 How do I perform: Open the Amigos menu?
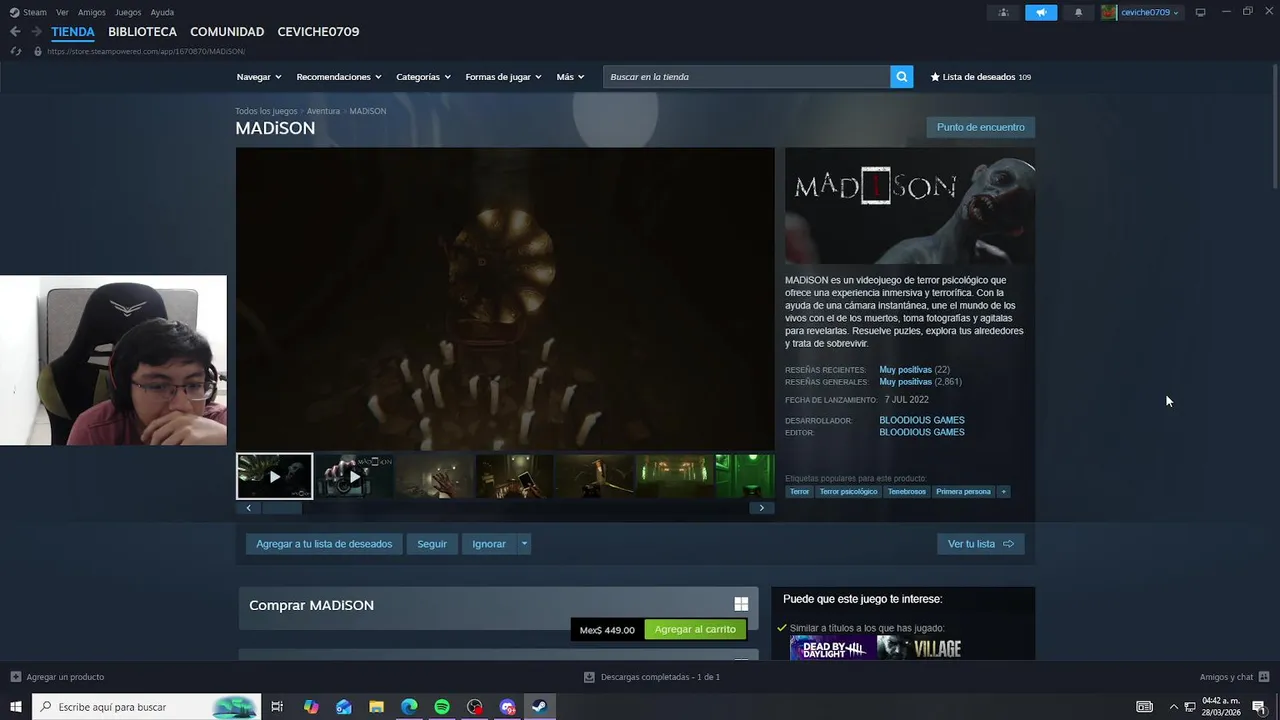click(x=92, y=12)
